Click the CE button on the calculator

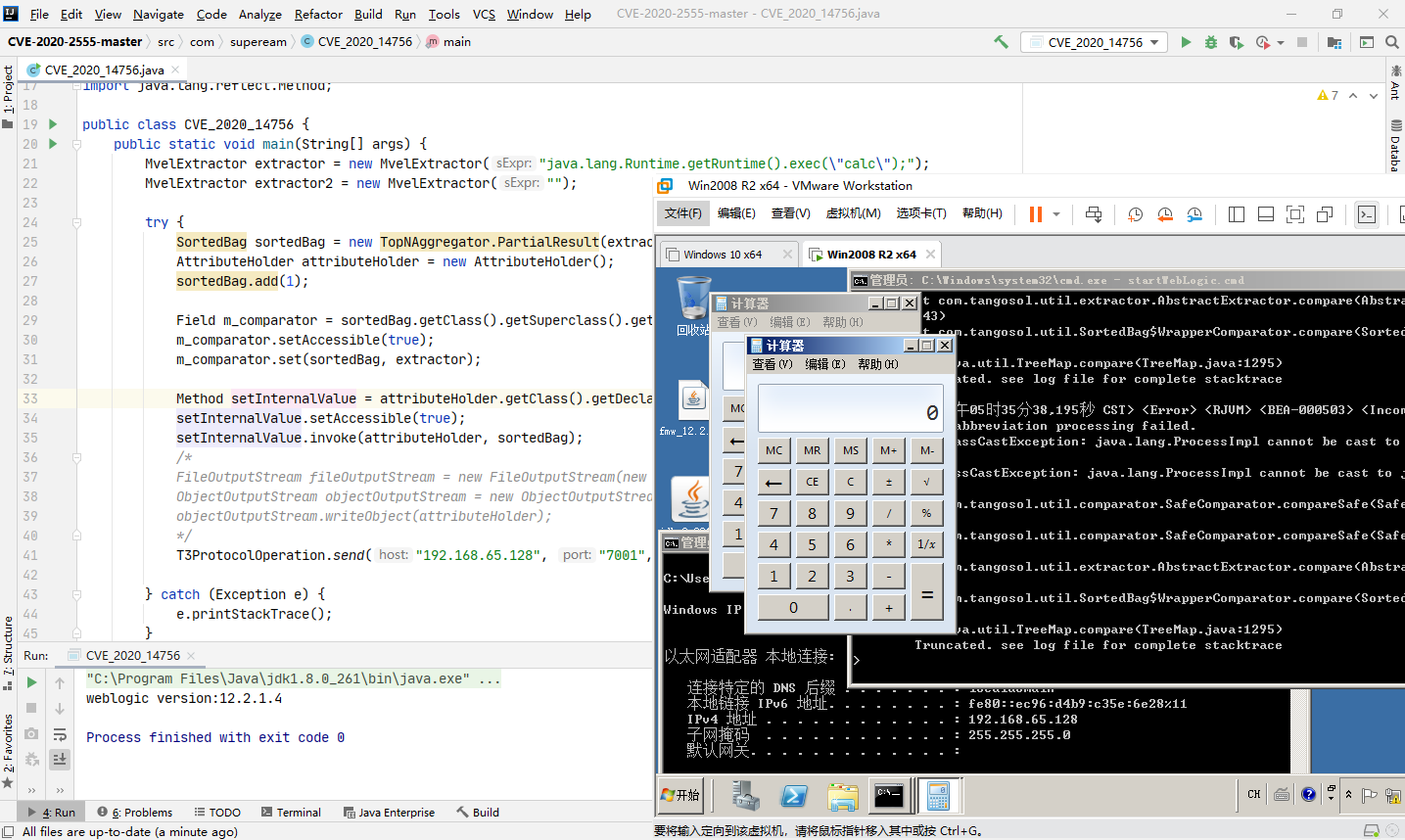click(x=812, y=482)
